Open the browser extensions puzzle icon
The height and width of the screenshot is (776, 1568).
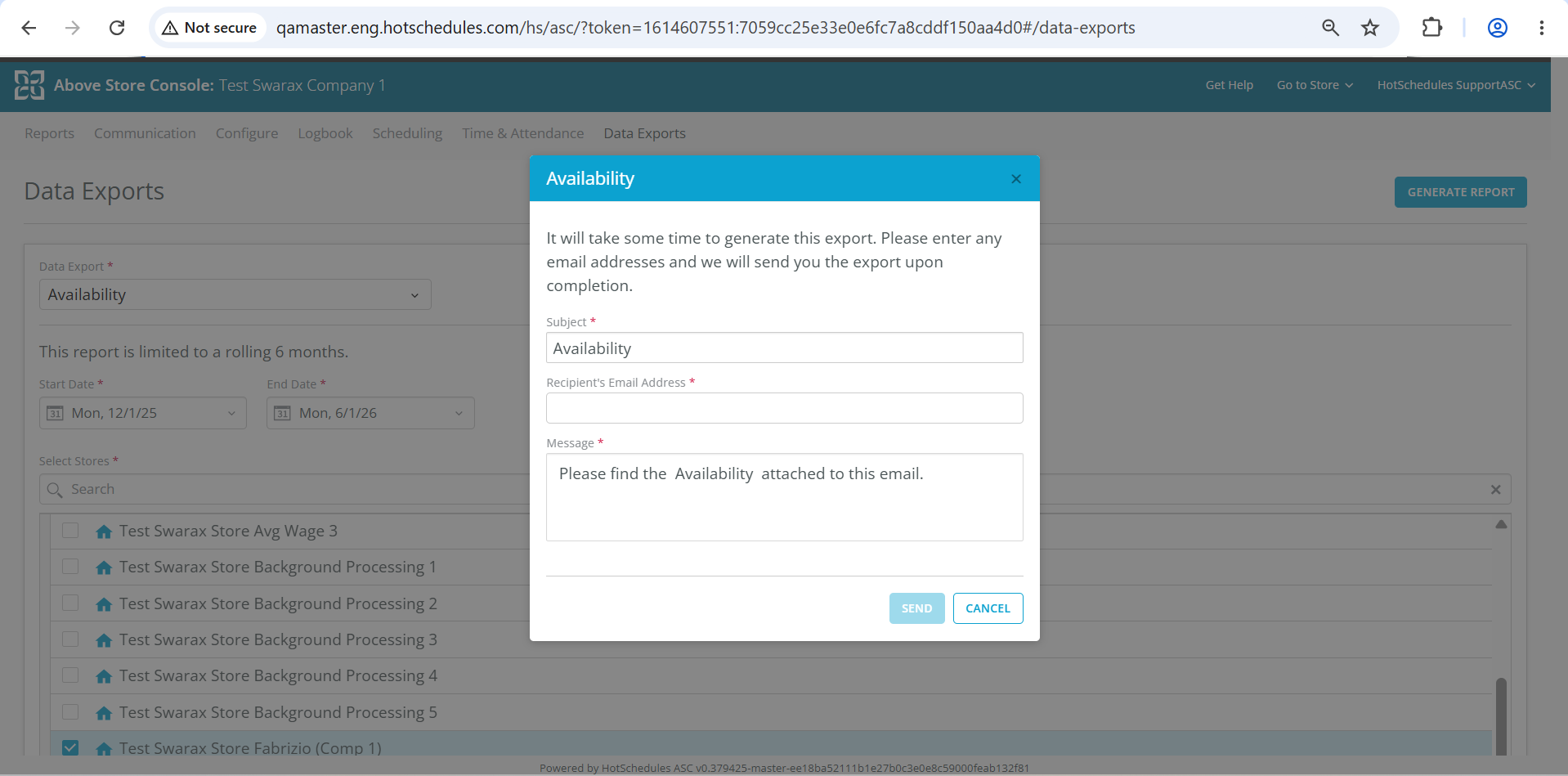point(1432,28)
